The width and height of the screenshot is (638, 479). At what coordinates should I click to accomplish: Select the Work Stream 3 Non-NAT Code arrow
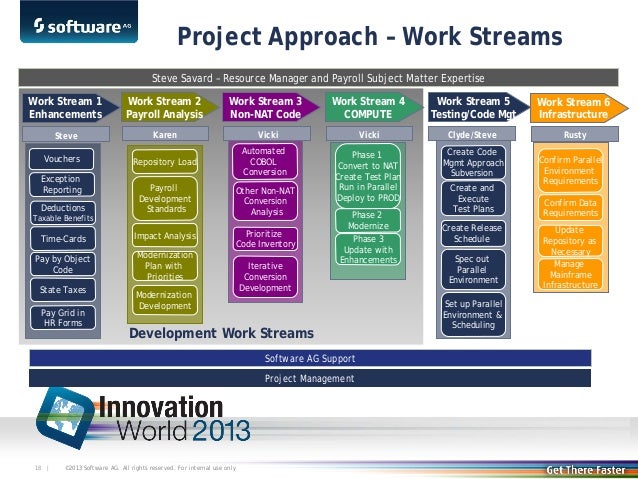pyautogui.click(x=271, y=107)
